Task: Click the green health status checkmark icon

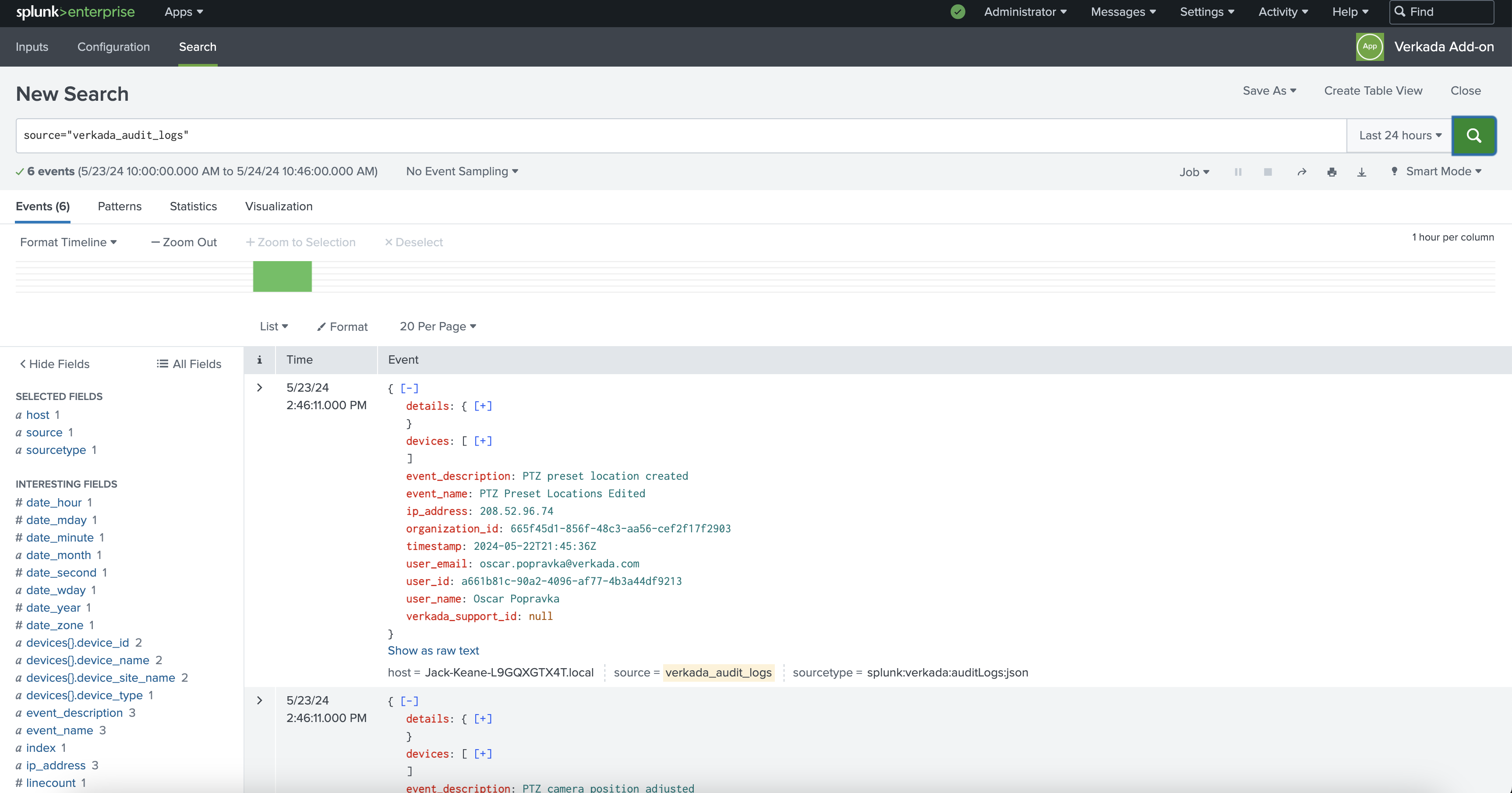Action: click(958, 12)
